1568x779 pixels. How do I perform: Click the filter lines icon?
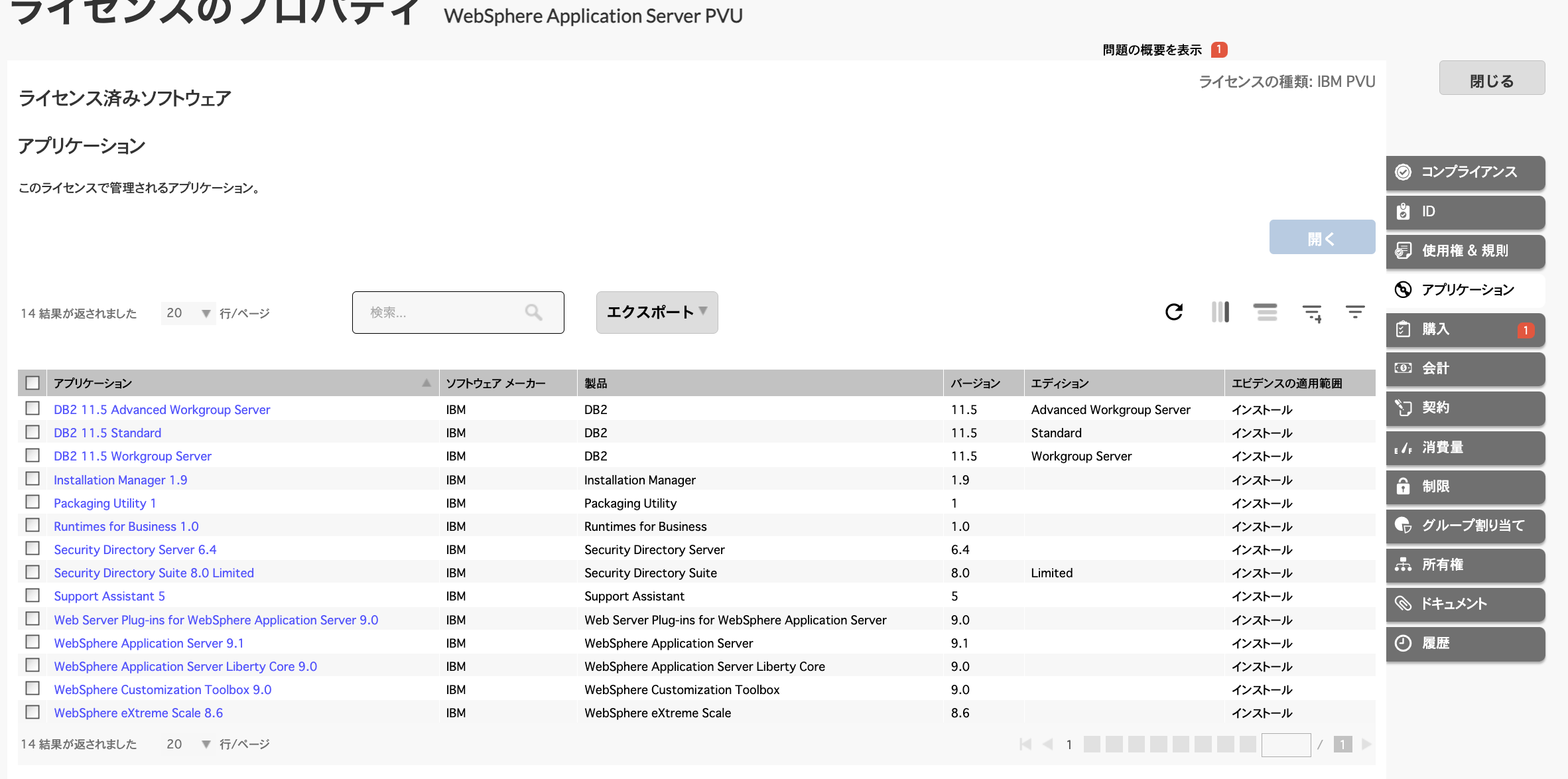coord(1355,311)
